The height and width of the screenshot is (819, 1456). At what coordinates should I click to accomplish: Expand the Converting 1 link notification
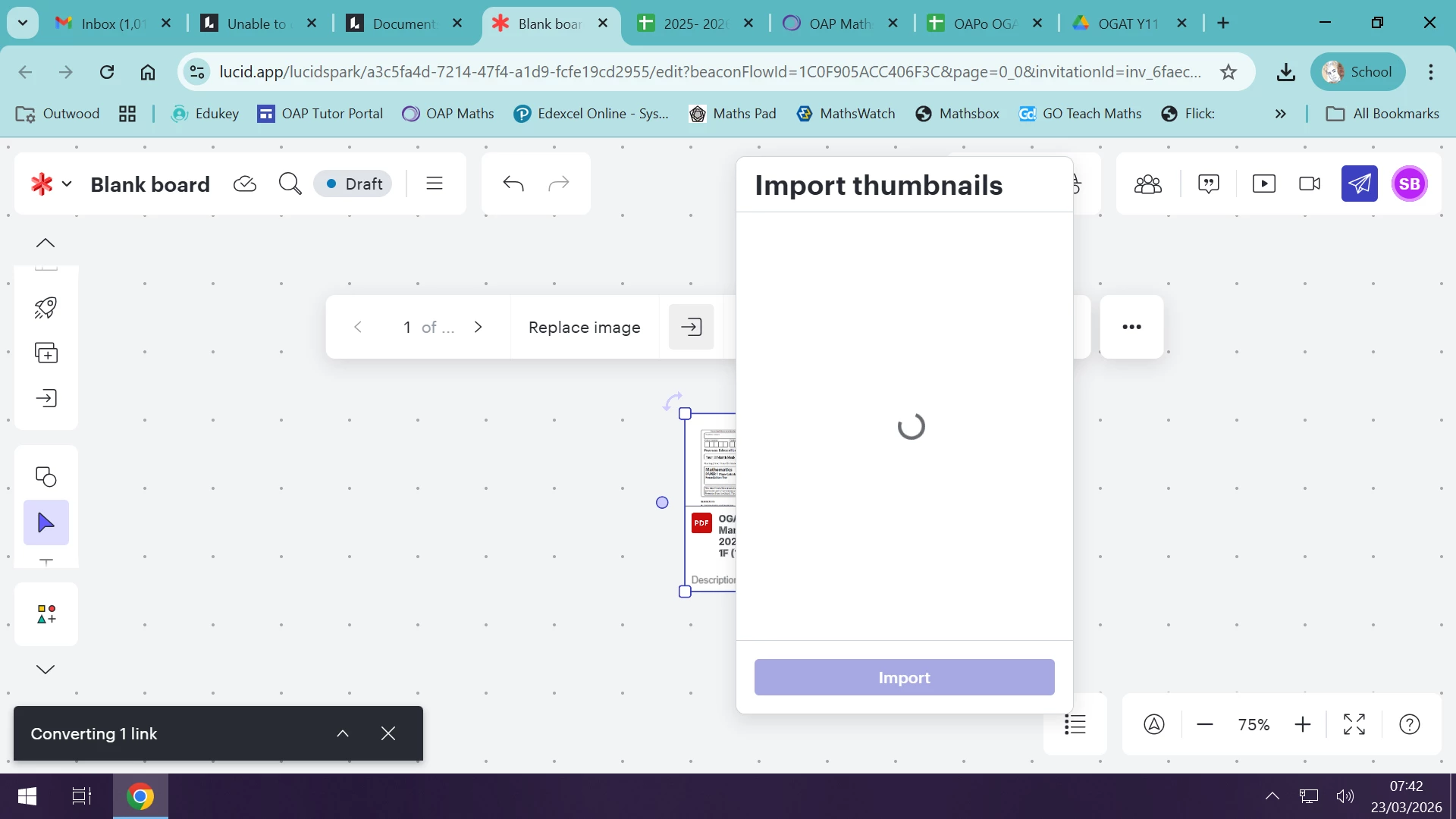tap(343, 733)
